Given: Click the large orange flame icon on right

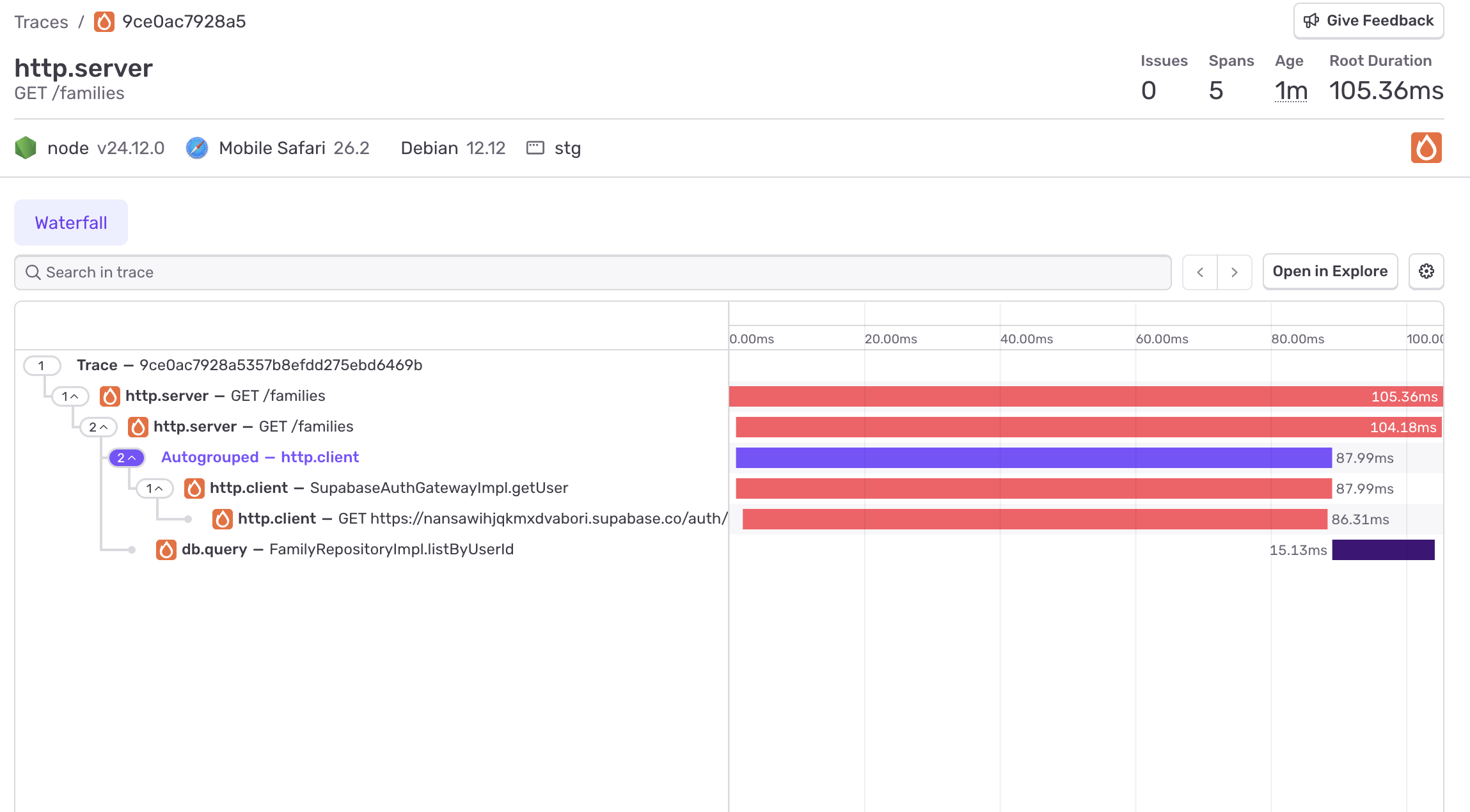Looking at the screenshot, I should point(1426,148).
